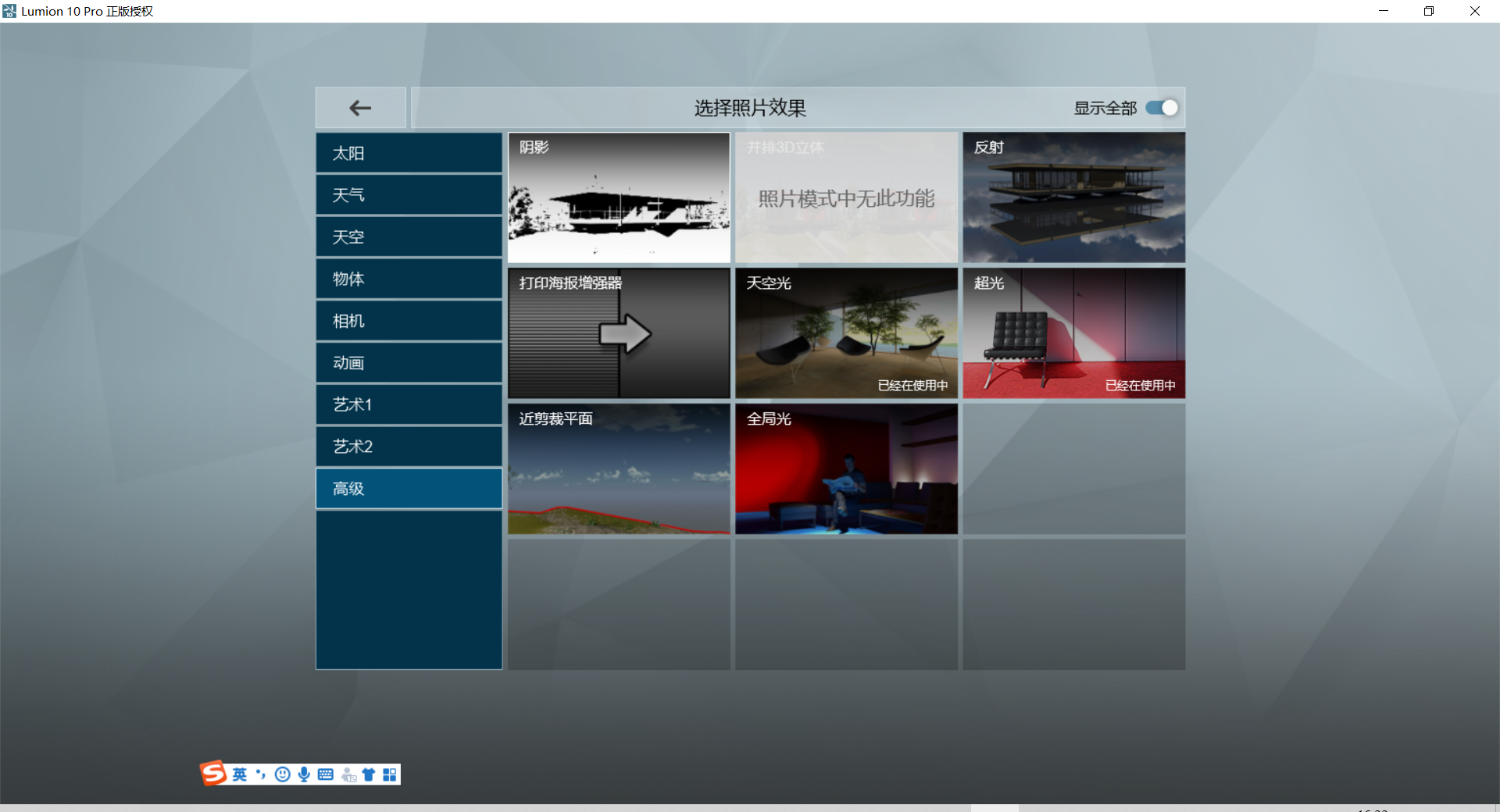This screenshot has width=1500, height=812.
Task: Select the 天空光 sky light effect
Action: [846, 333]
